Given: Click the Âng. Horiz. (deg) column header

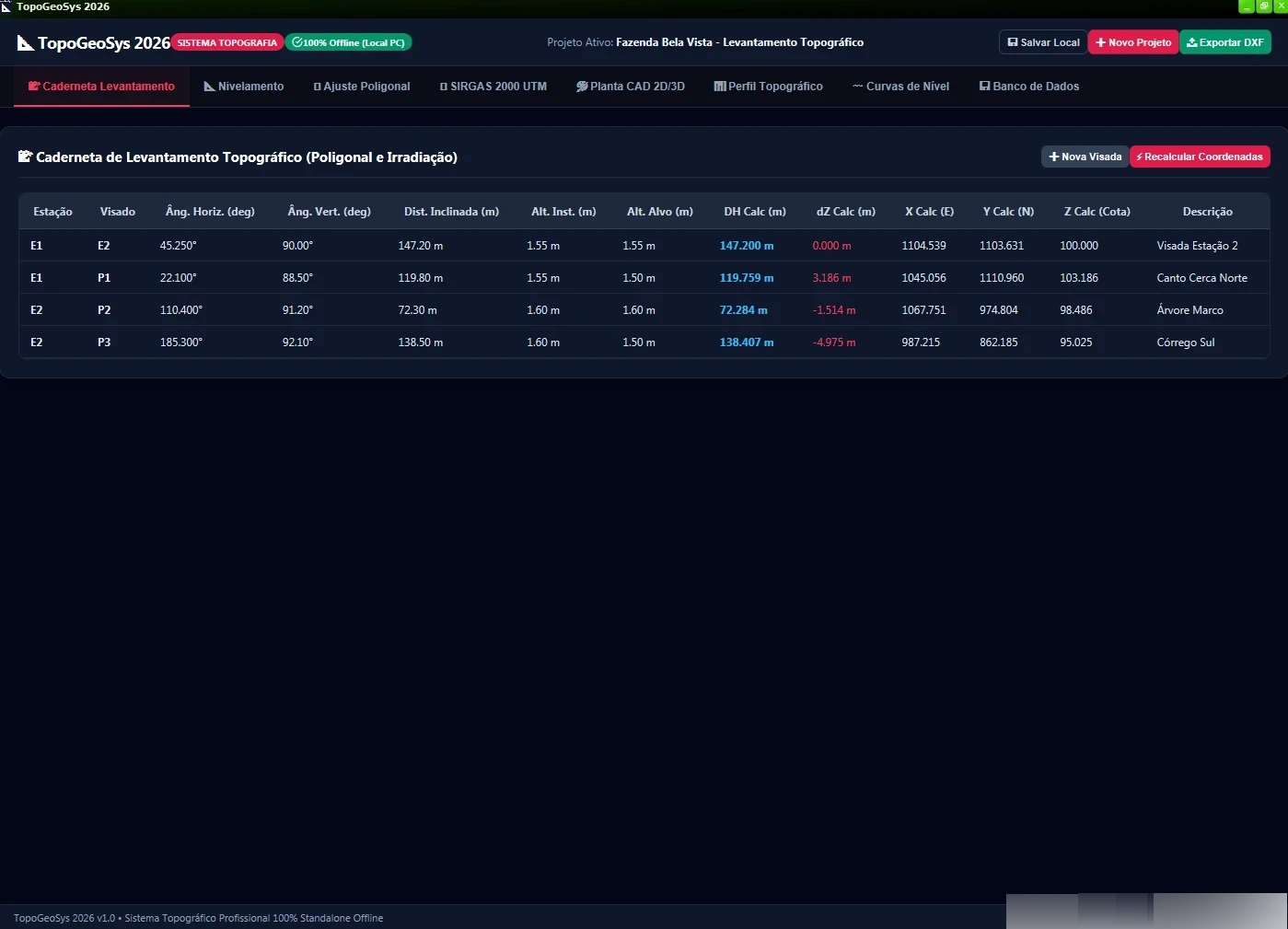Looking at the screenshot, I should pos(210,212).
